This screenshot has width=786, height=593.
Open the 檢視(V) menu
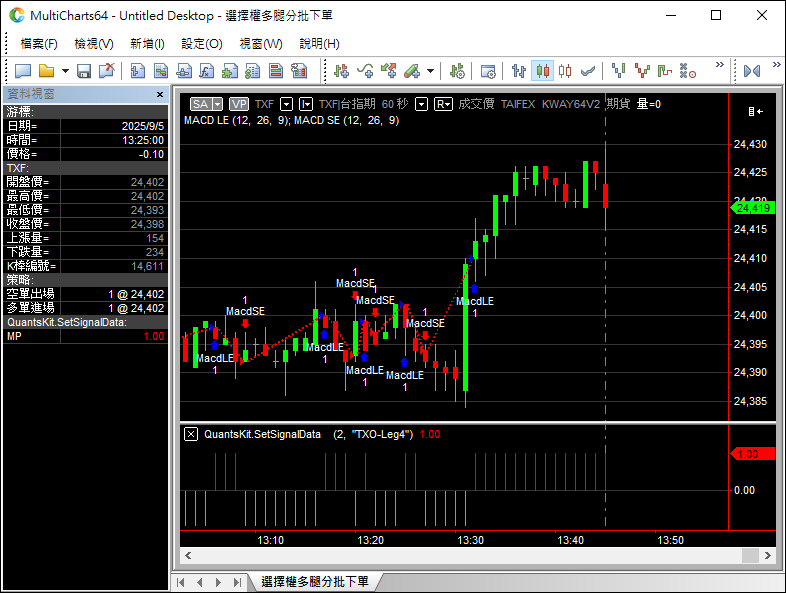[x=94, y=44]
